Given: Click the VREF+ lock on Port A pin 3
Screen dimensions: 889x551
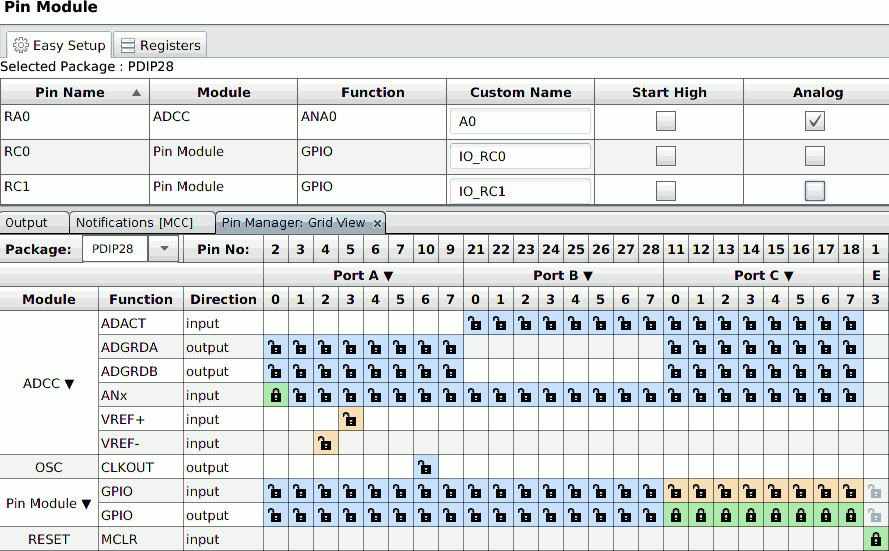Looking at the screenshot, I should point(351,420).
